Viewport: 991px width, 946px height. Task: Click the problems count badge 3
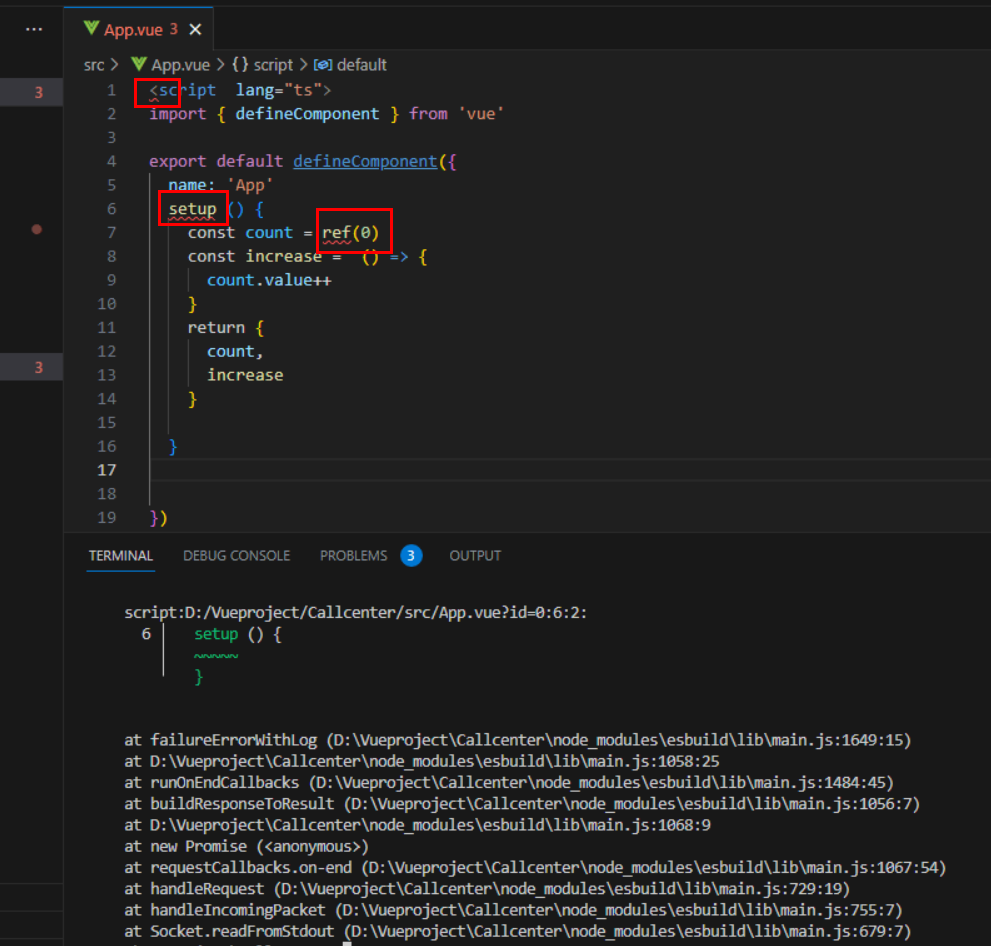(x=411, y=555)
